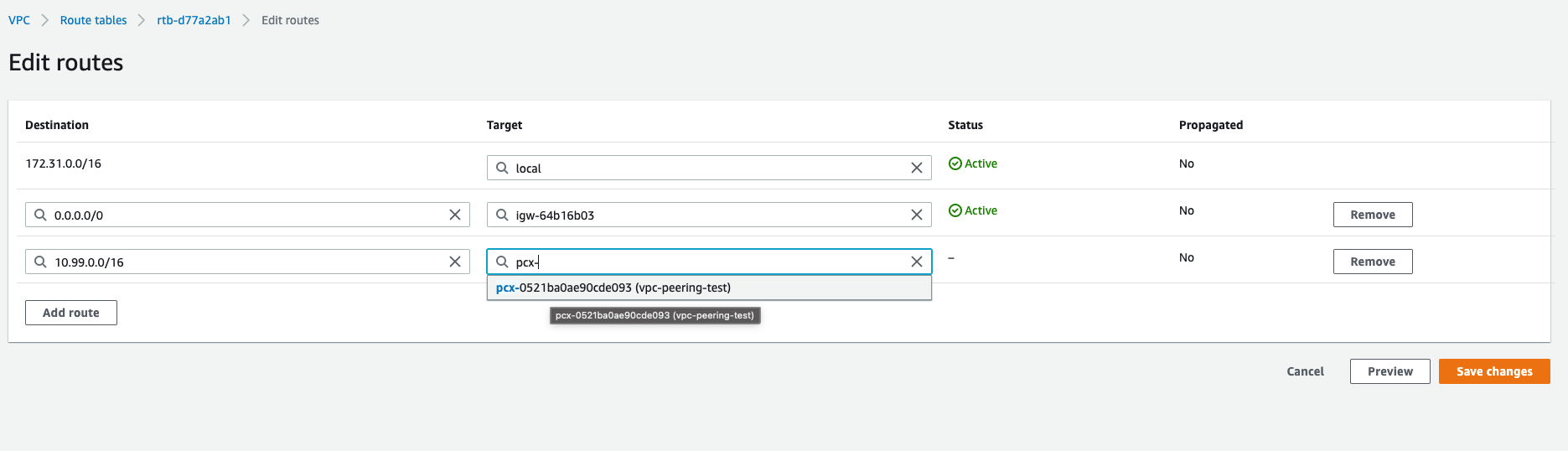Clear the igw-64b16b03 target X icon

(917, 215)
